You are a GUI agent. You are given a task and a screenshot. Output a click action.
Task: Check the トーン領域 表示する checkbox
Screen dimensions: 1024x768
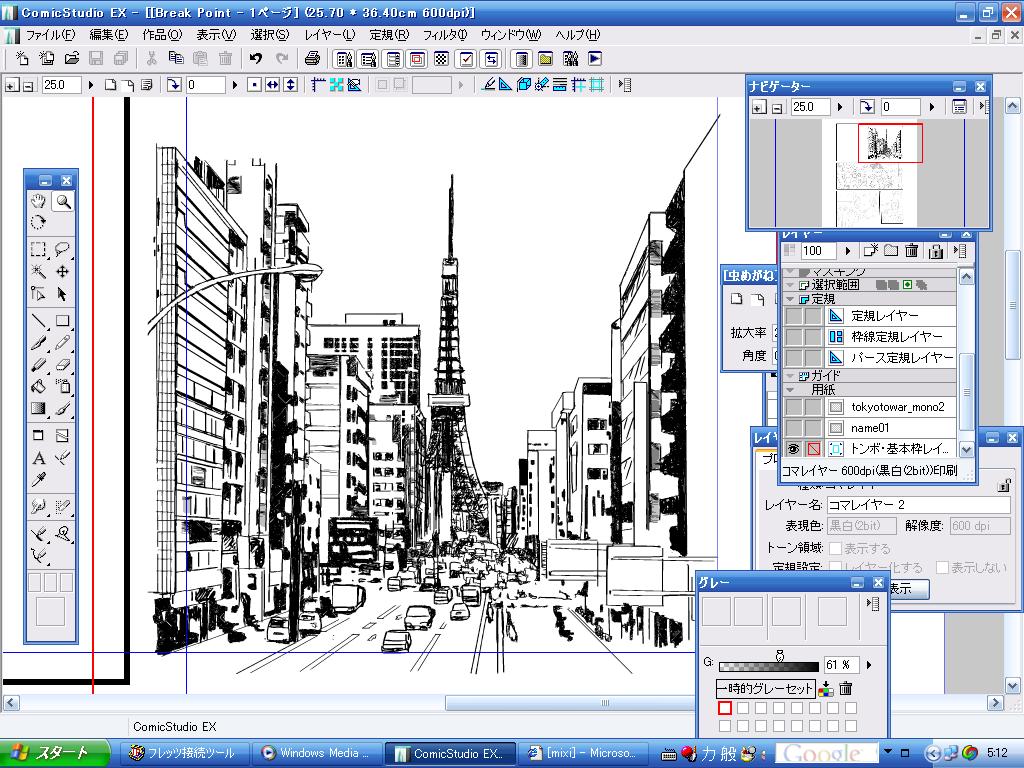[x=835, y=548]
